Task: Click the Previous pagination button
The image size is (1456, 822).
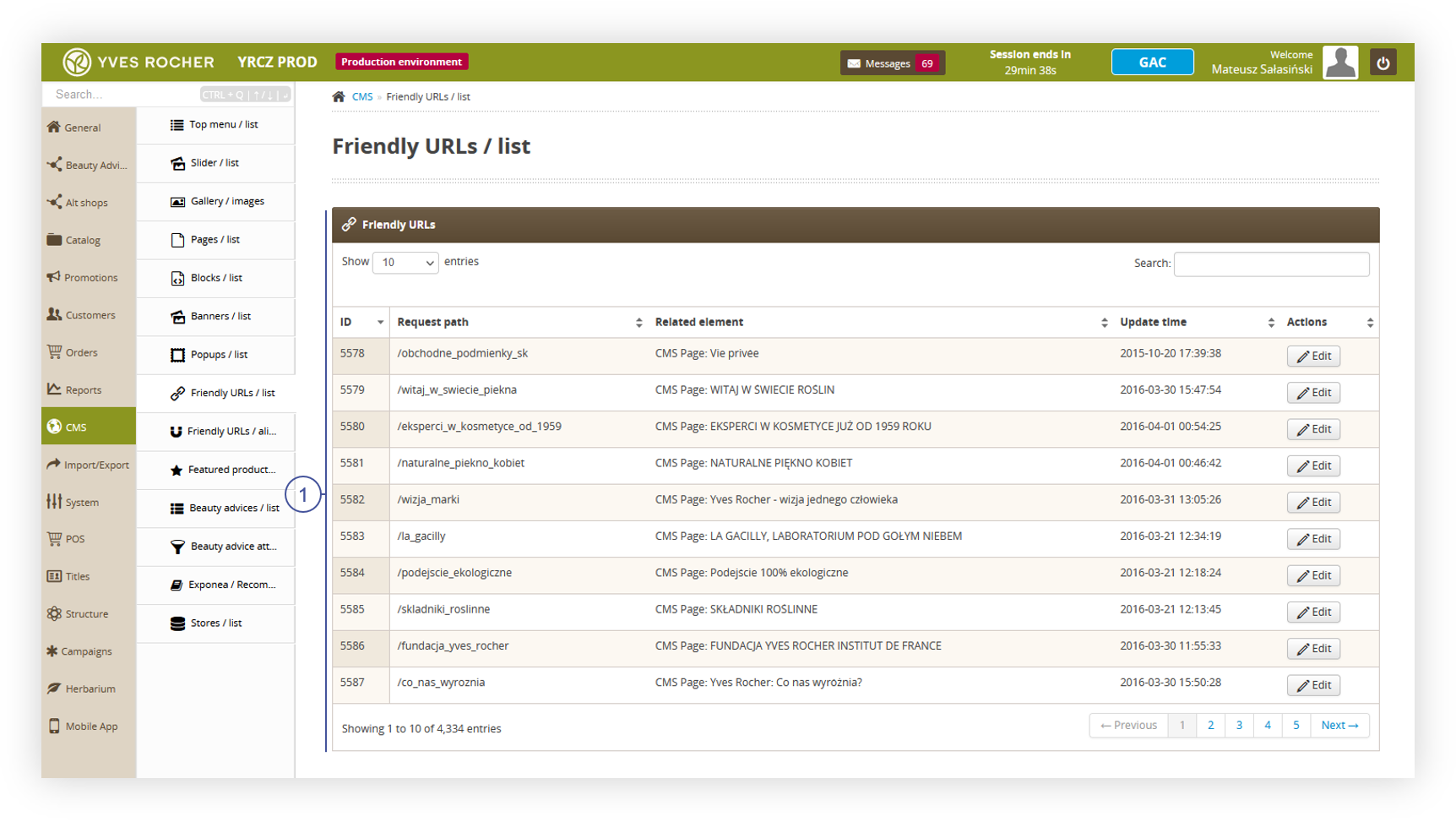Action: coord(1128,725)
